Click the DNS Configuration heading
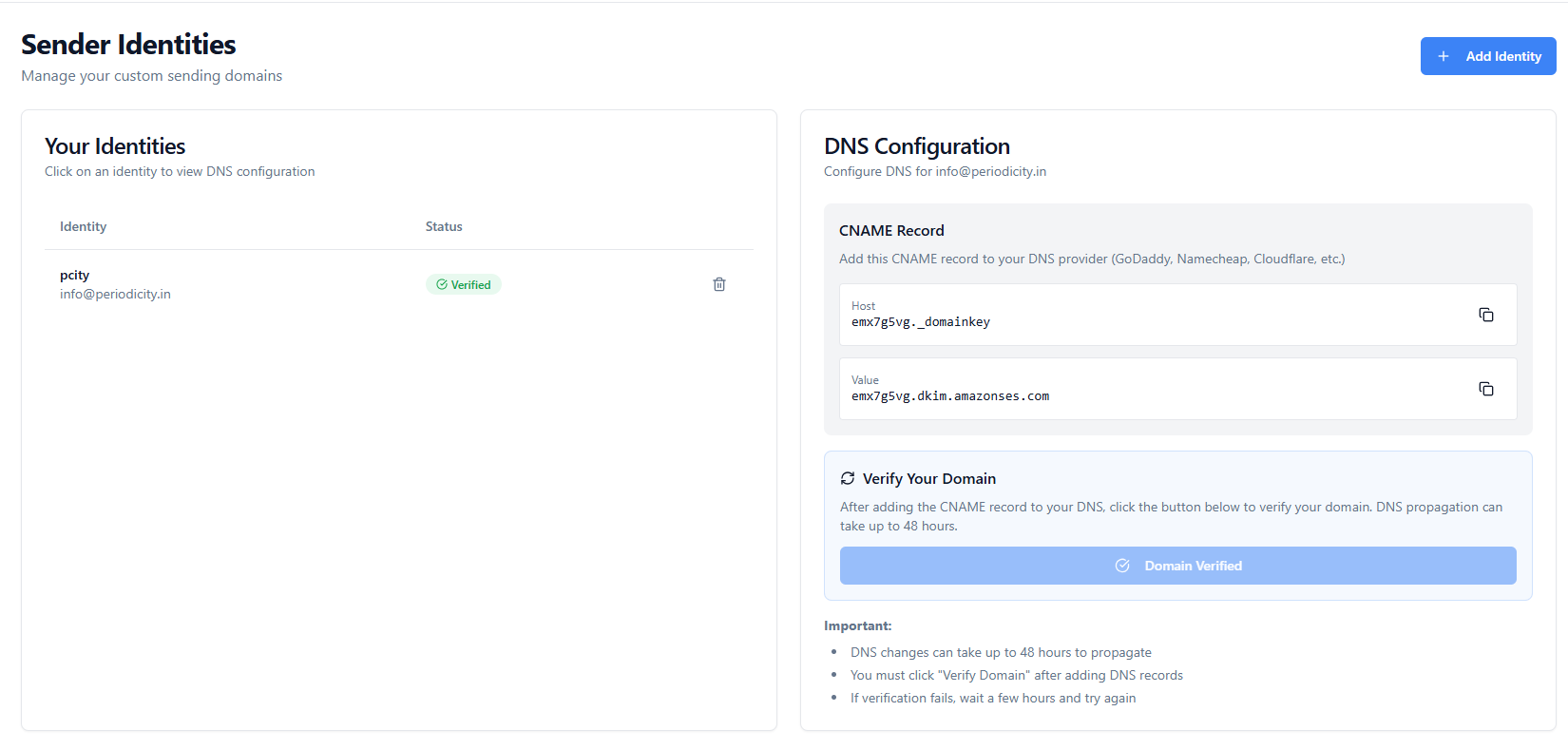 [917, 146]
